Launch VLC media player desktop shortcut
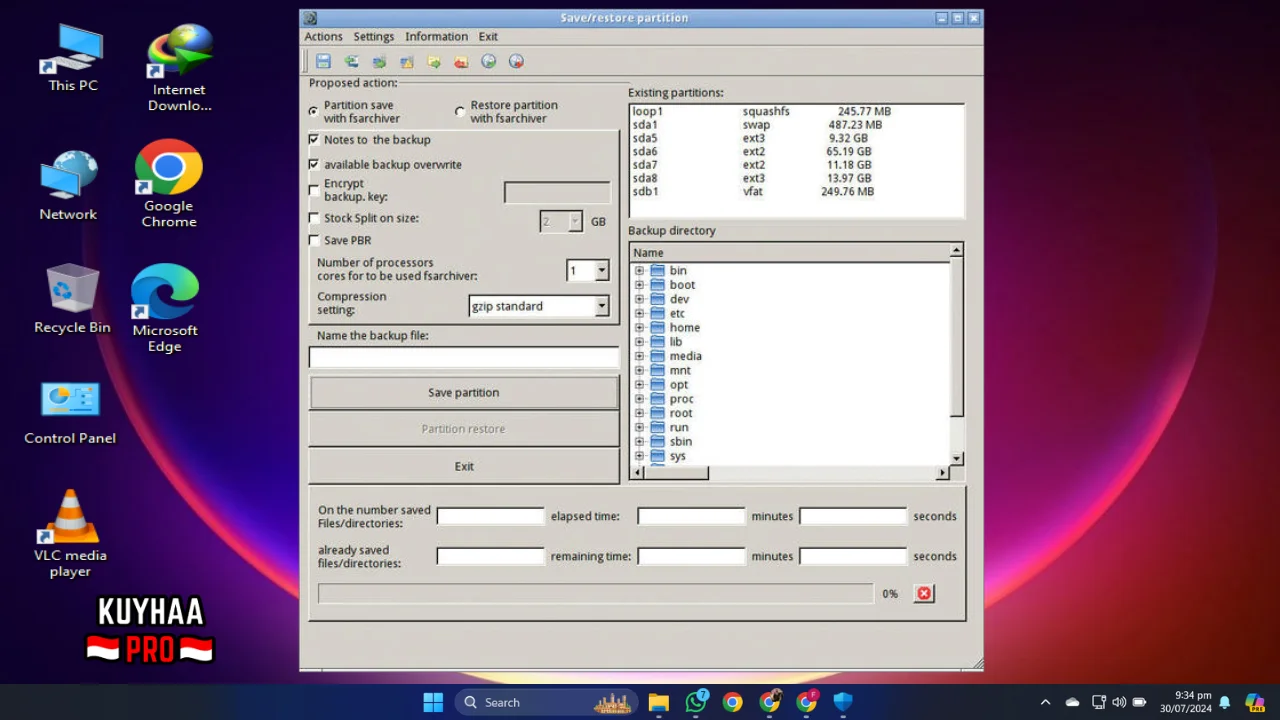The image size is (1280, 720). [70, 533]
